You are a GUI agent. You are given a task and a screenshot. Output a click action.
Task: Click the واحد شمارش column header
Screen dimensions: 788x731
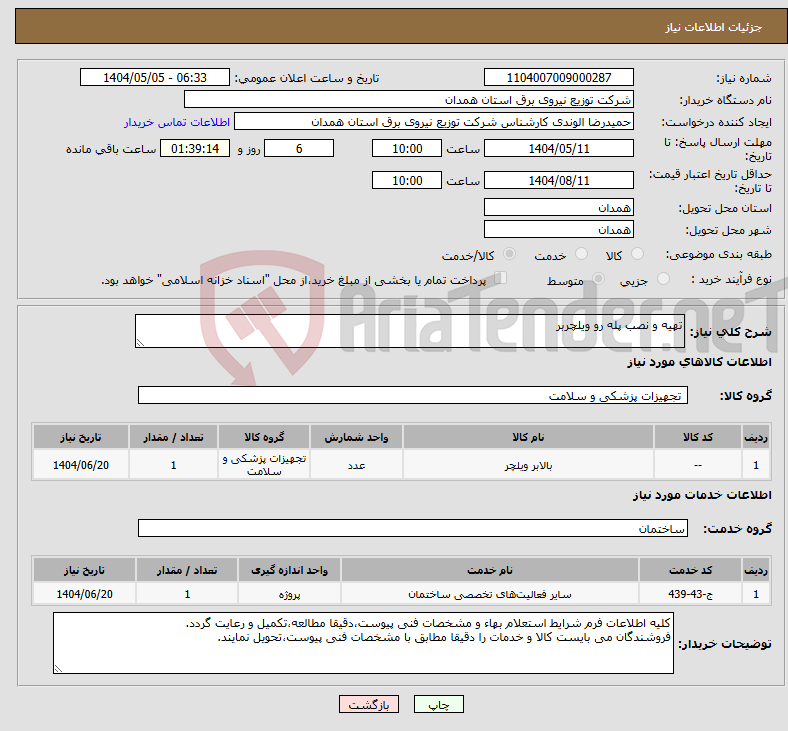[356, 437]
